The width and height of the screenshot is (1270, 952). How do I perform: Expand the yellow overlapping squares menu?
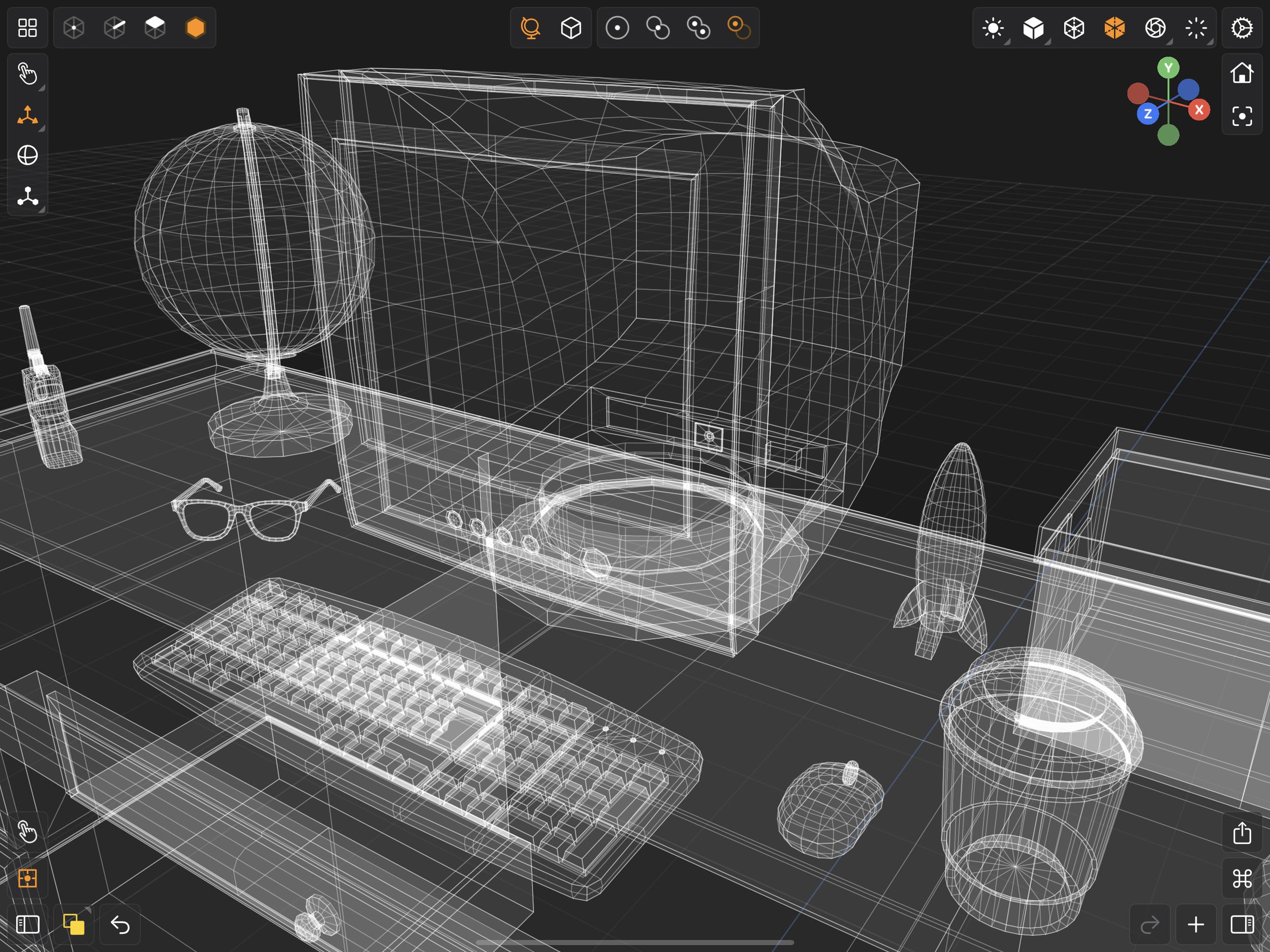coord(74,925)
